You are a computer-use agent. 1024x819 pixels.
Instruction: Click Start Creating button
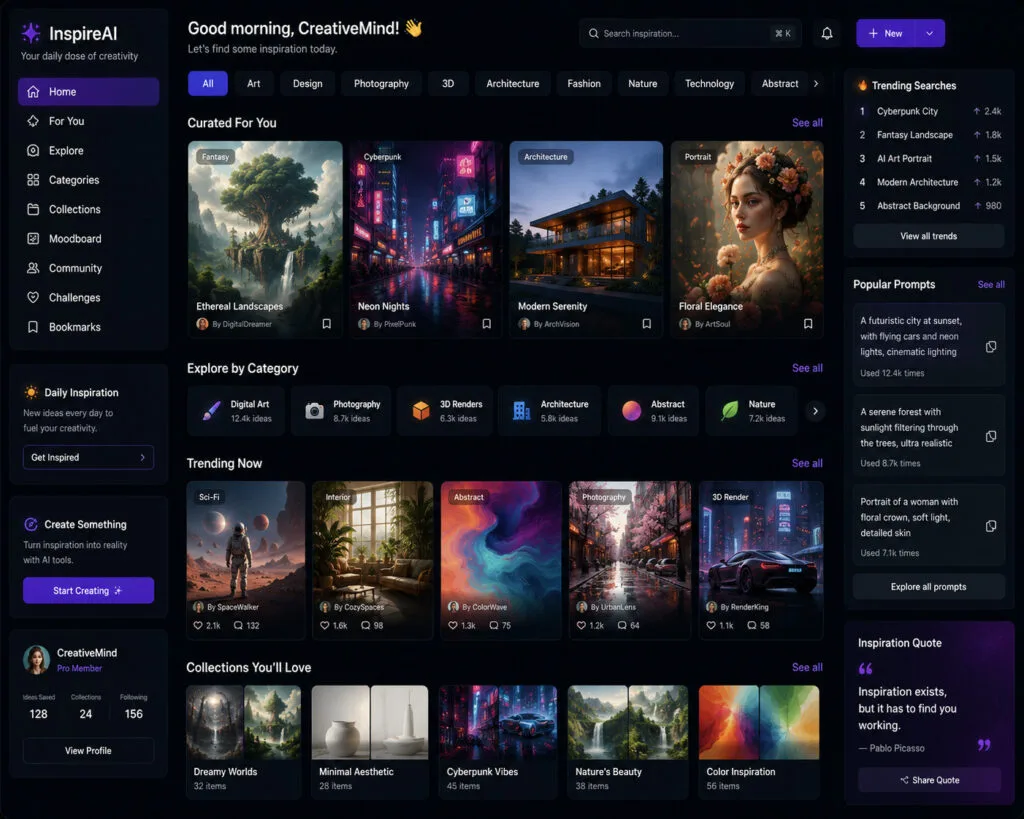point(88,590)
